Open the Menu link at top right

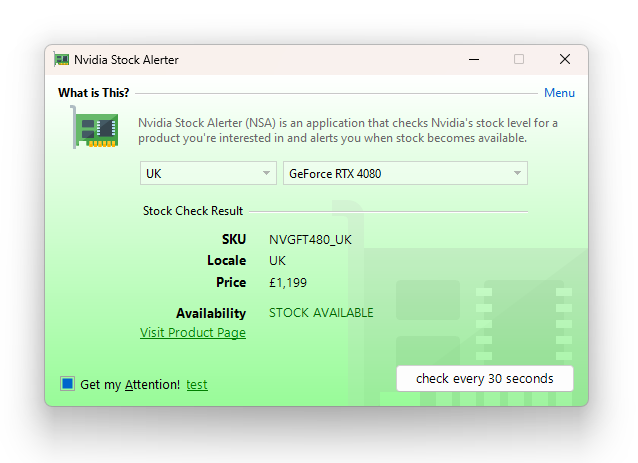[x=559, y=93]
